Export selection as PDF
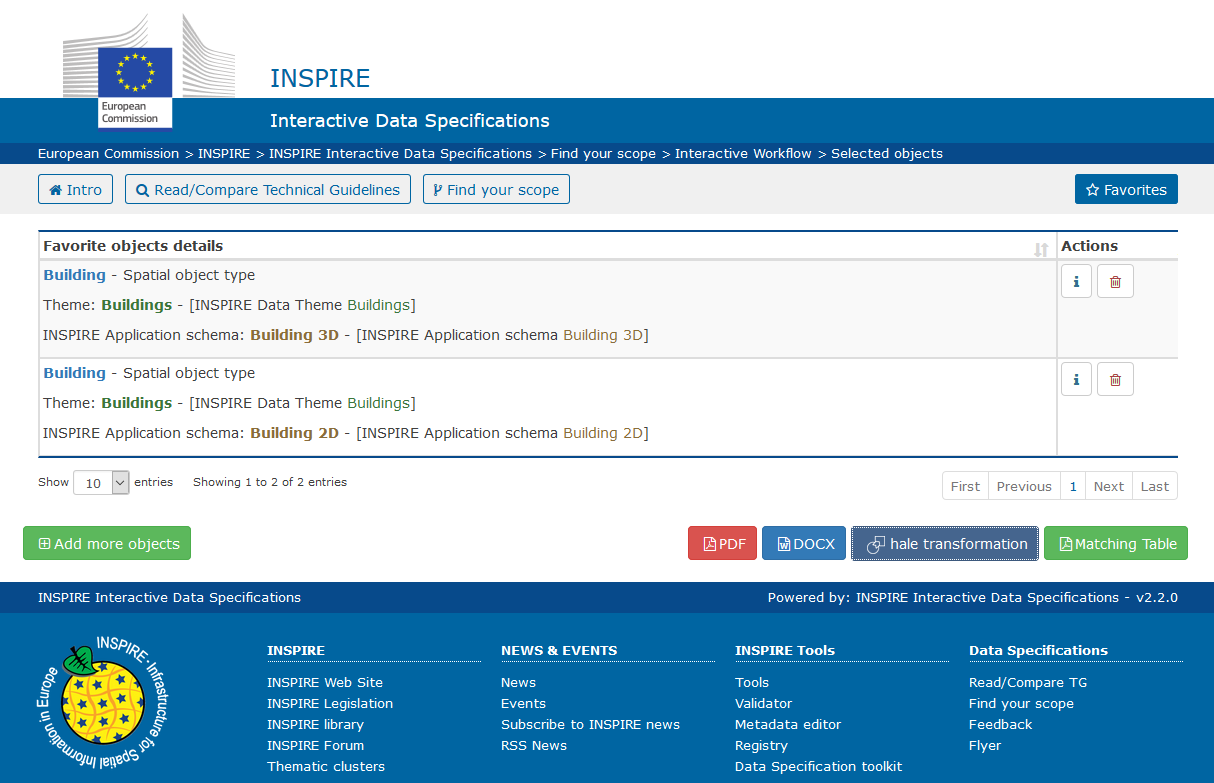 [722, 543]
